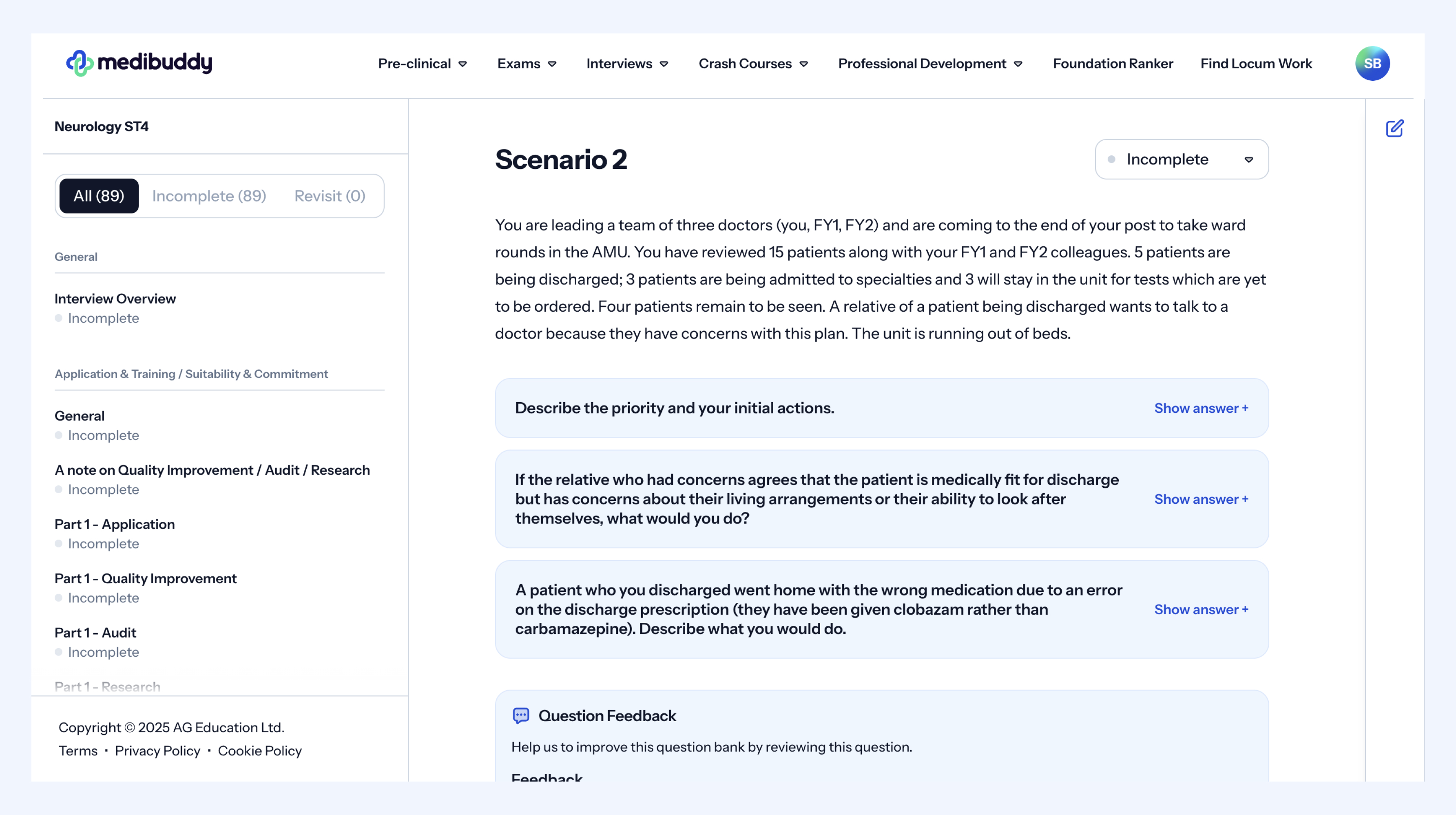Expand the Professional Development menu
This screenshot has width=1456, height=815.
pyautogui.click(x=930, y=64)
